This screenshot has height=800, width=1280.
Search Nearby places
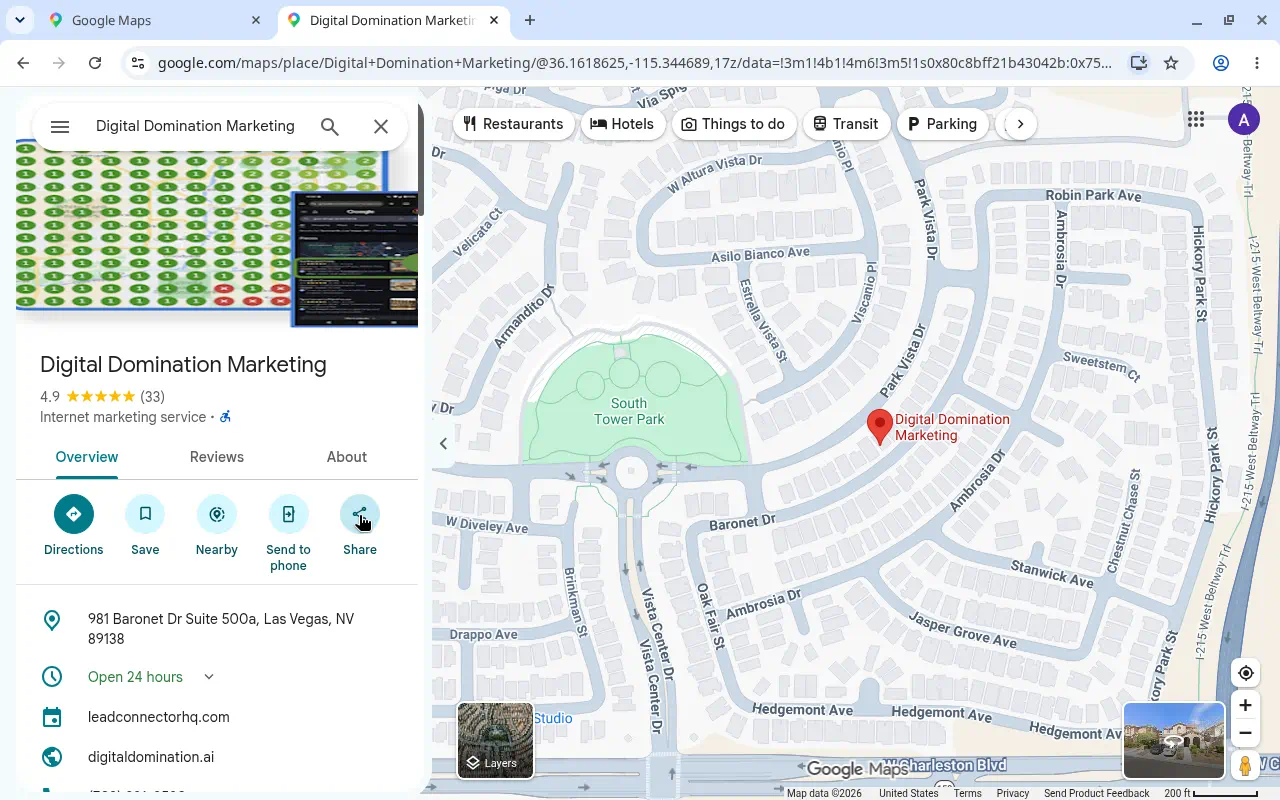[217, 526]
